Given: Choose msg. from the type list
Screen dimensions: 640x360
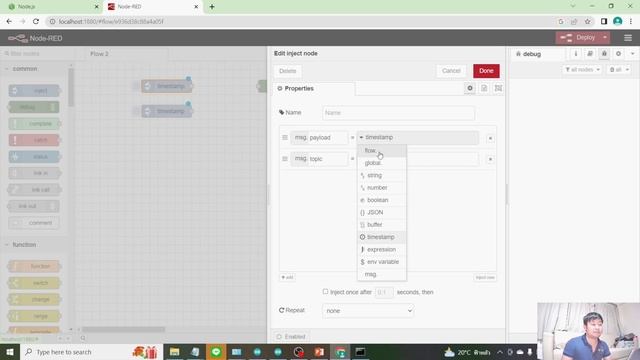Looking at the screenshot, I should (x=382, y=274).
